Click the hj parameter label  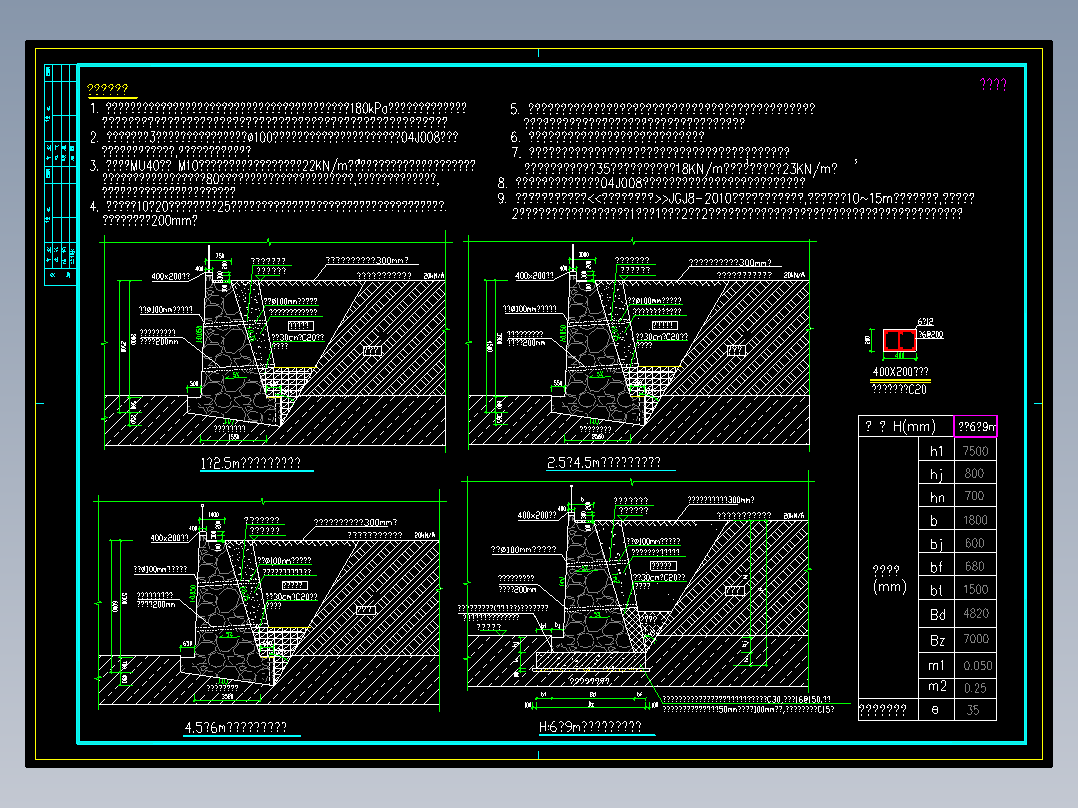click(x=936, y=474)
